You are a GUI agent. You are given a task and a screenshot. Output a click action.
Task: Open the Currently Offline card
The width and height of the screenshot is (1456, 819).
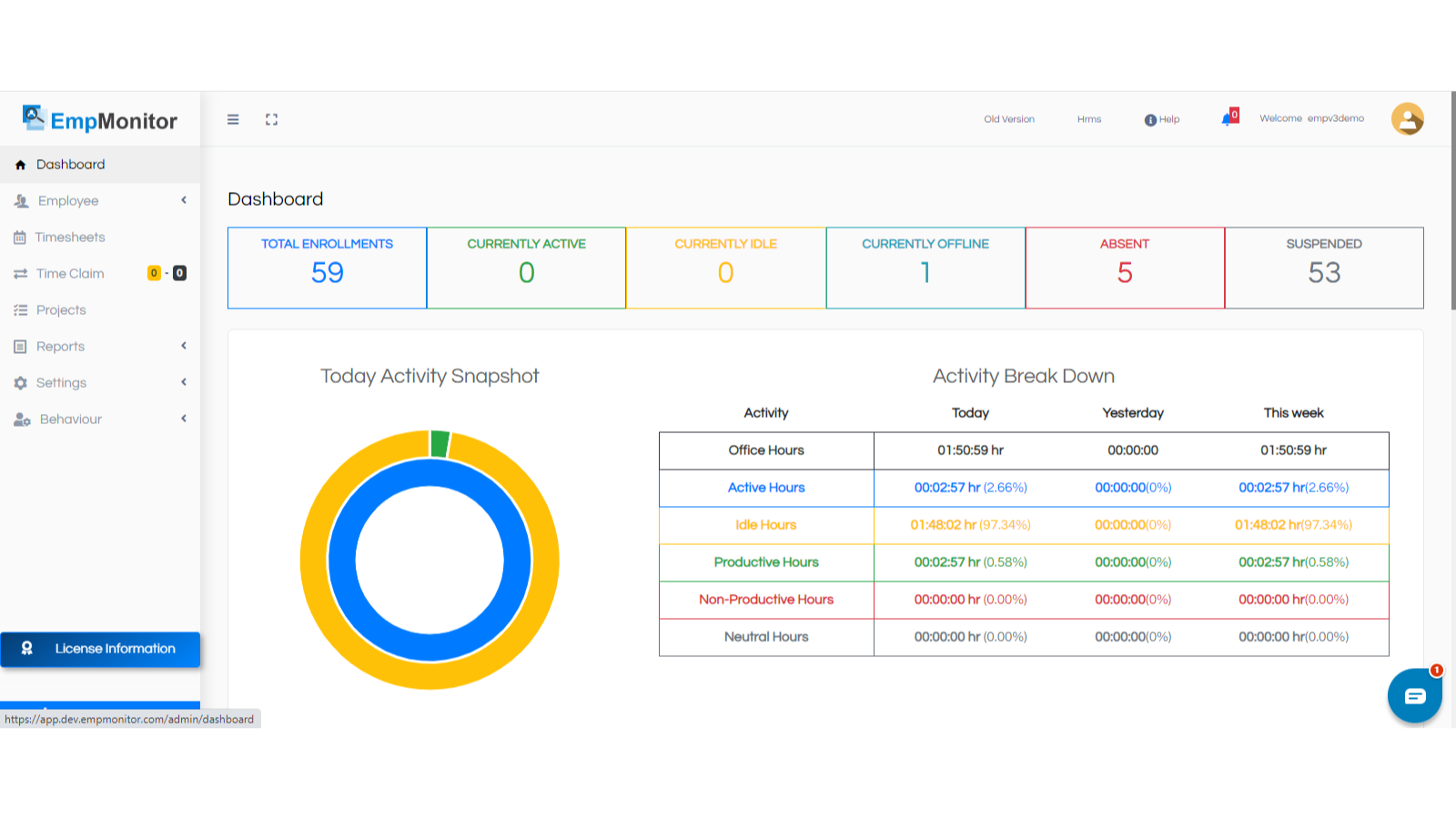point(925,268)
